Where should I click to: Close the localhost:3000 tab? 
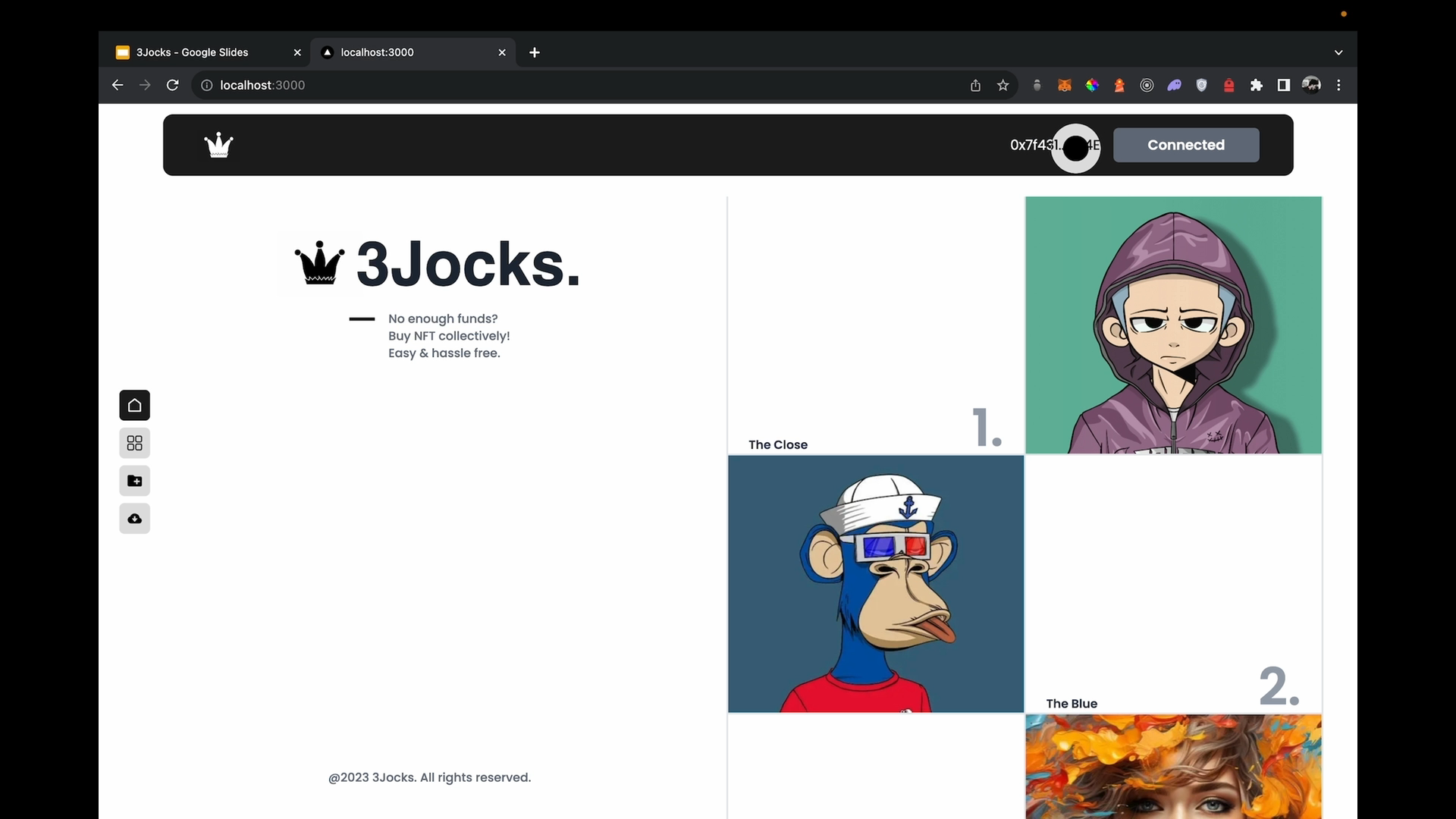click(x=502, y=52)
